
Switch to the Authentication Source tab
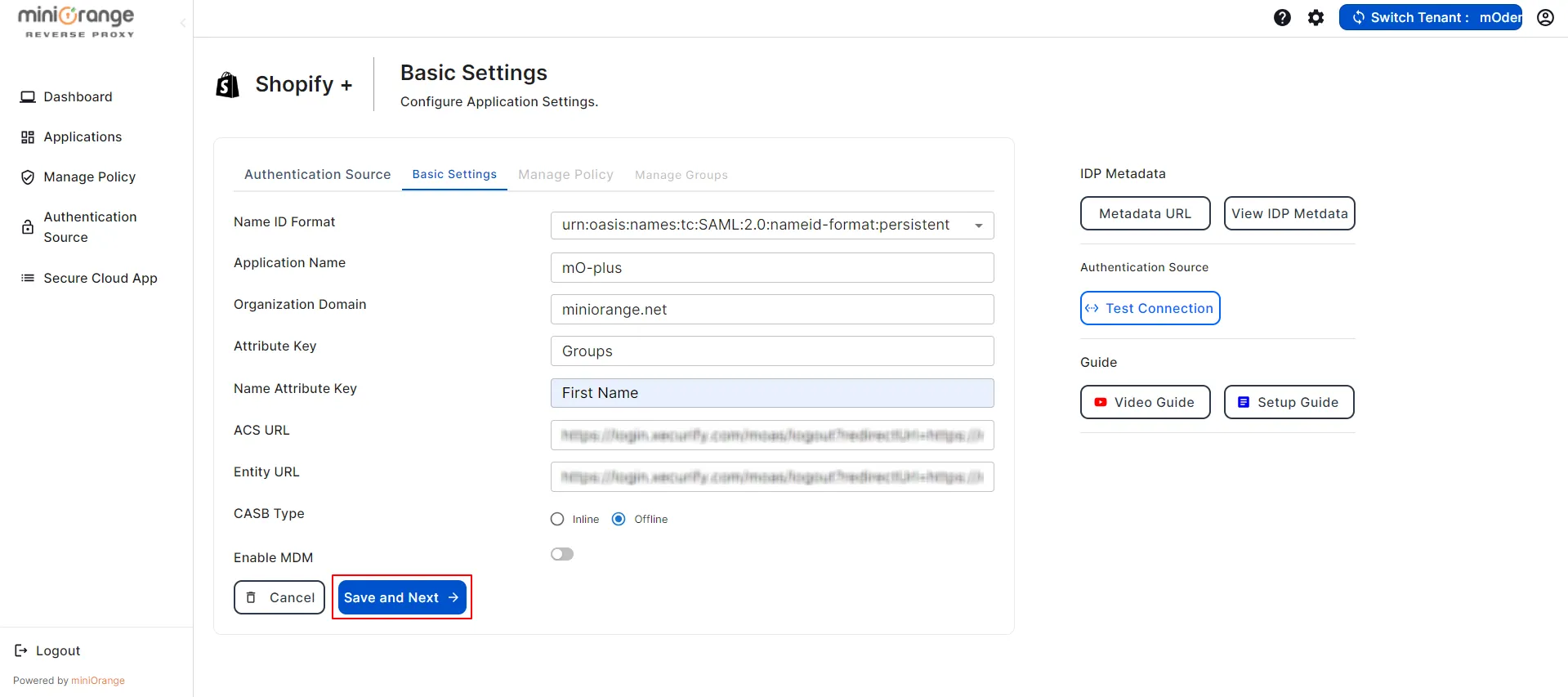(317, 174)
